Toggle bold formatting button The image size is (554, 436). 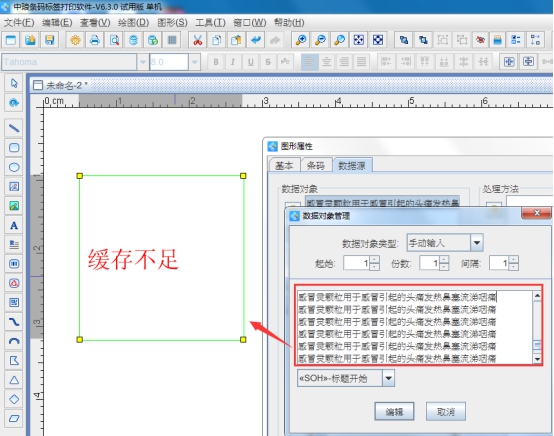(x=216, y=62)
